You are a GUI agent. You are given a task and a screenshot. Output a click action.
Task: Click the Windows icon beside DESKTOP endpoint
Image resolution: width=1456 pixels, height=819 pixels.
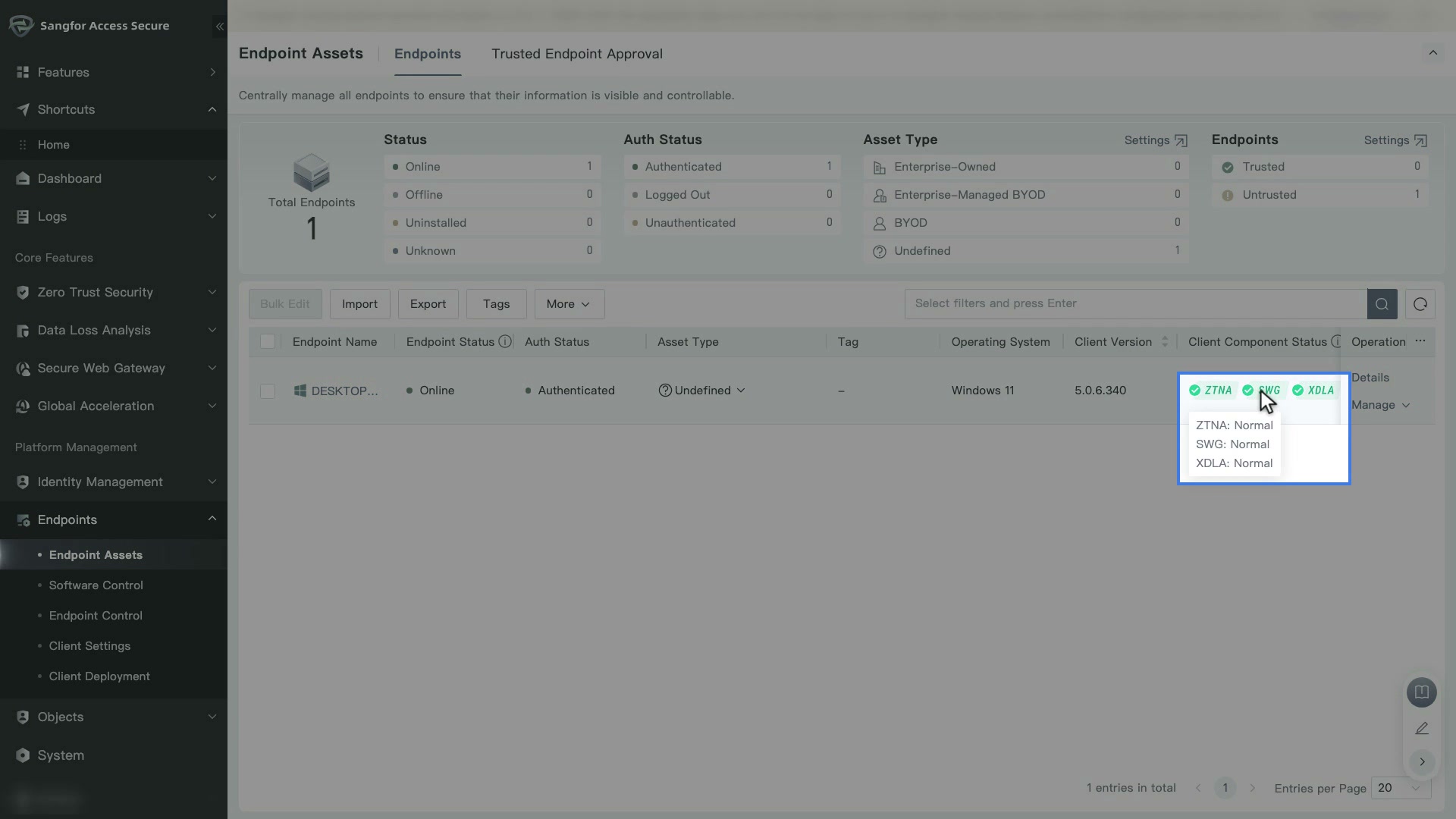click(300, 391)
